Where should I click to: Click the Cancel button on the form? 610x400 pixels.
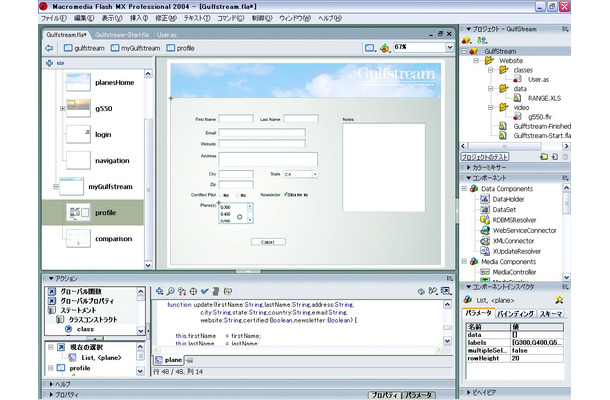tap(268, 242)
